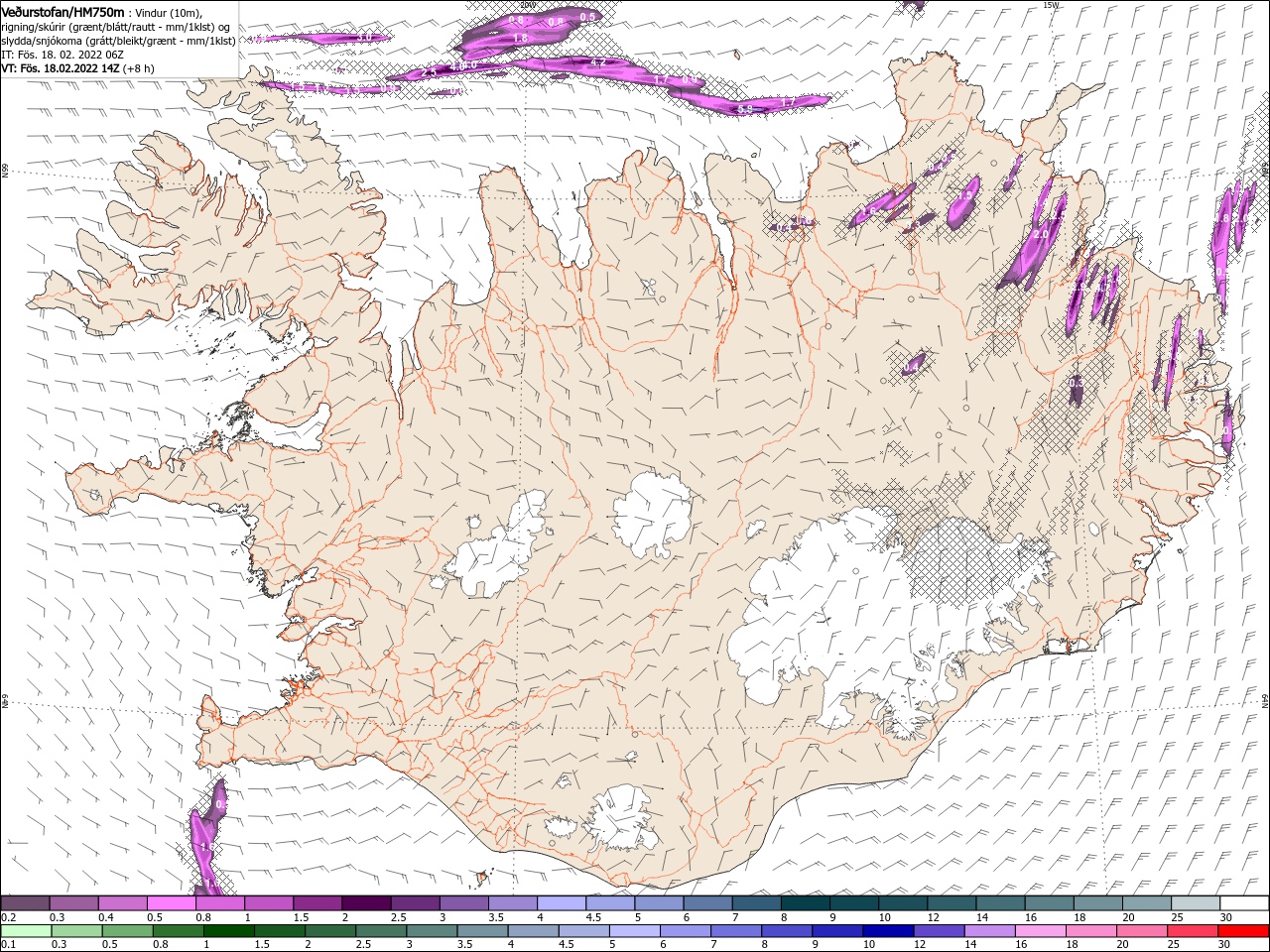
Task: Pick the pink rain swatch between 18 and 20
Action: click(x=1090, y=931)
